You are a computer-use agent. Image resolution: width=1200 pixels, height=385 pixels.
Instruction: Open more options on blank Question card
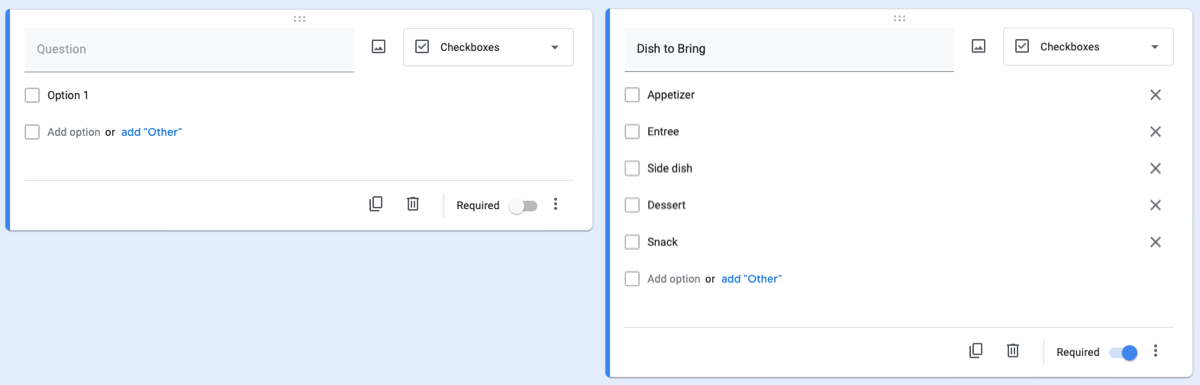coord(556,204)
